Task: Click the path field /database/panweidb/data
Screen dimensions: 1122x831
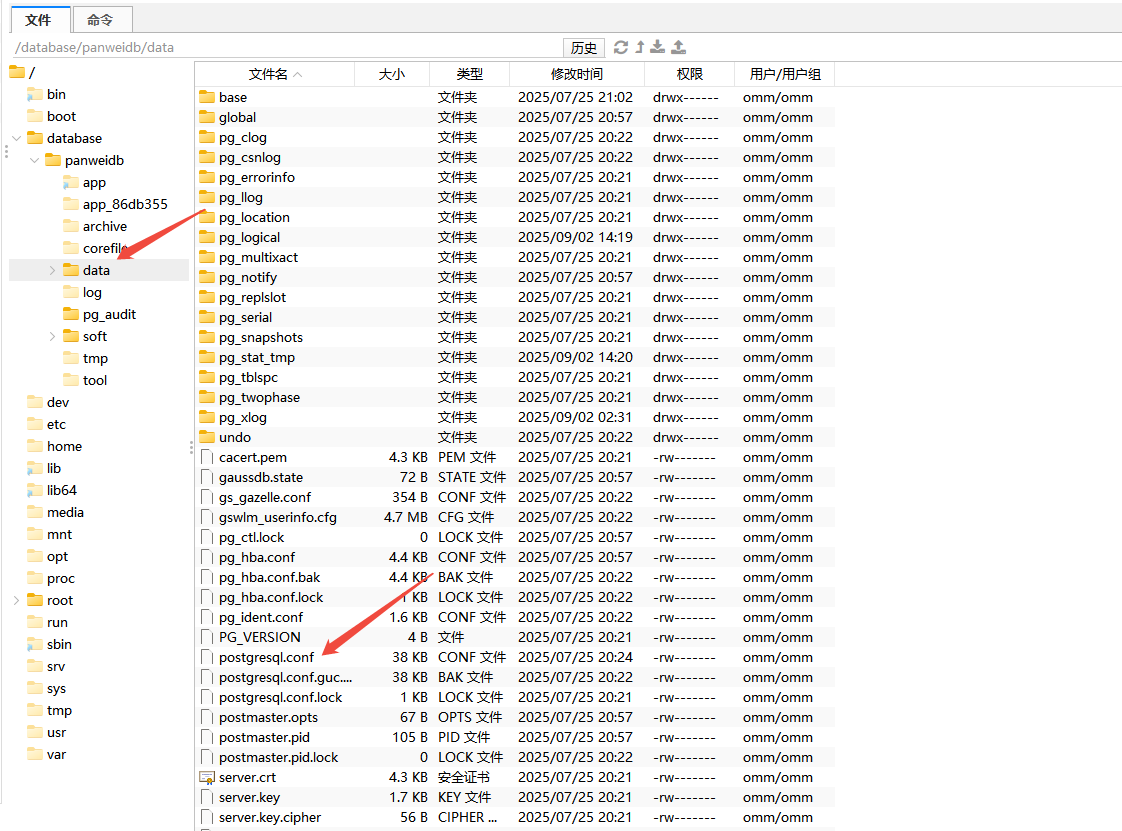Action: click(x=286, y=47)
